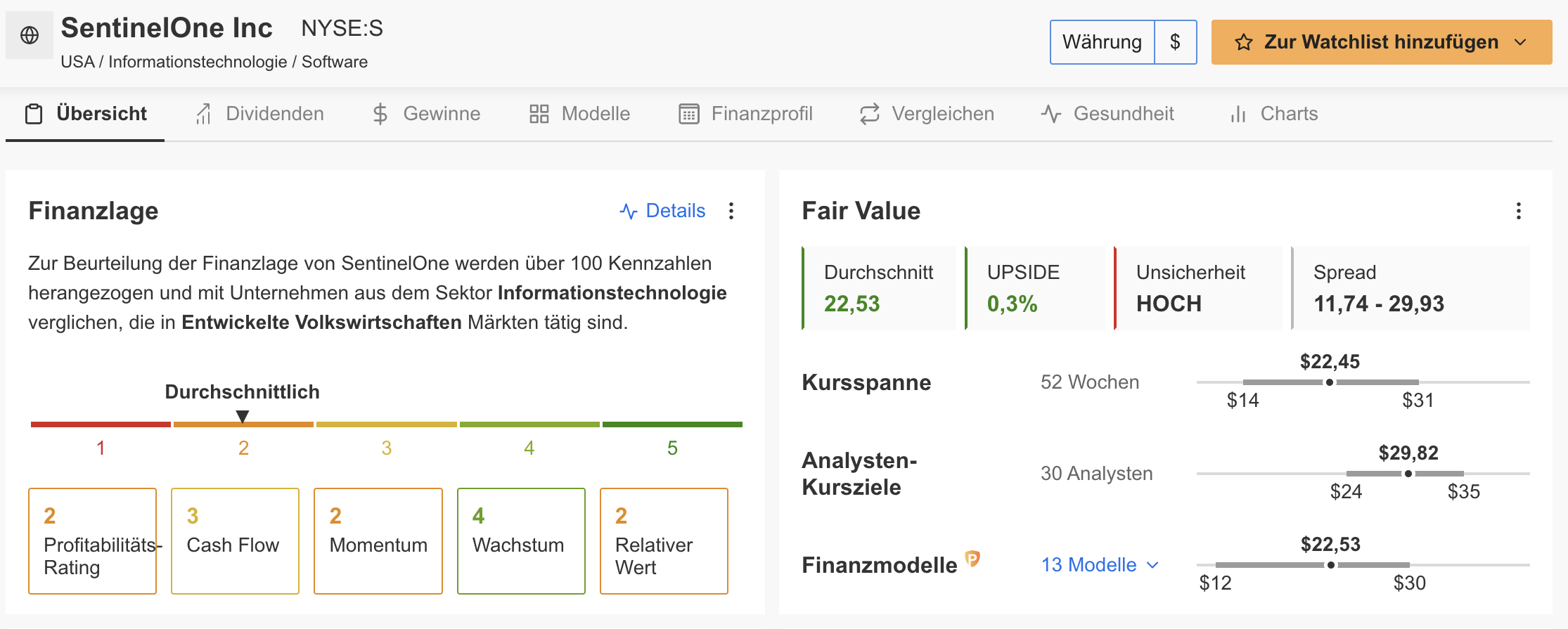Add SentinelOne to the watchlist
Image resolution: width=1568 pixels, height=629 pixels.
tap(1381, 42)
